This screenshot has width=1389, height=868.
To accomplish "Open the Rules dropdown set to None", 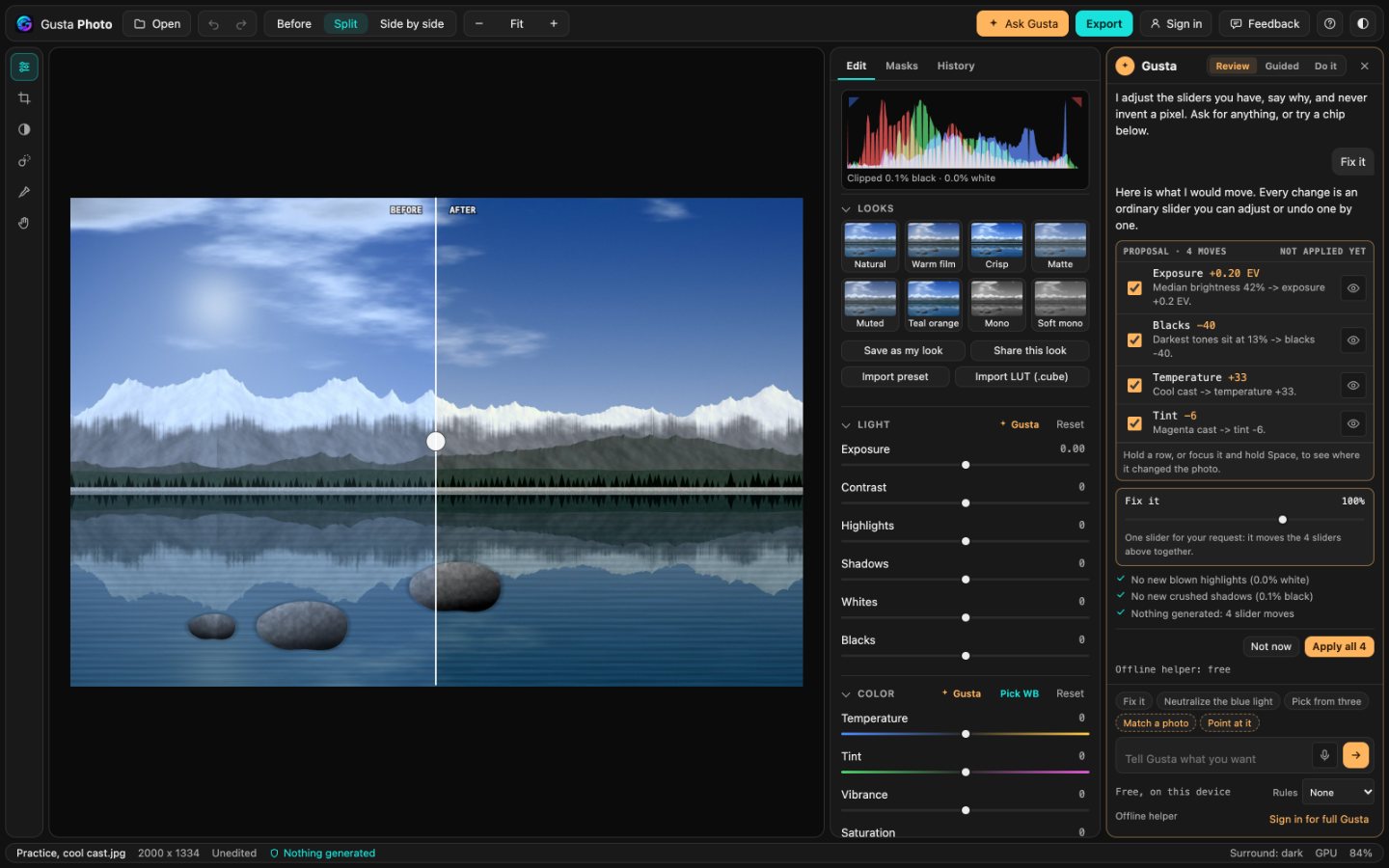I will click(x=1338, y=793).
